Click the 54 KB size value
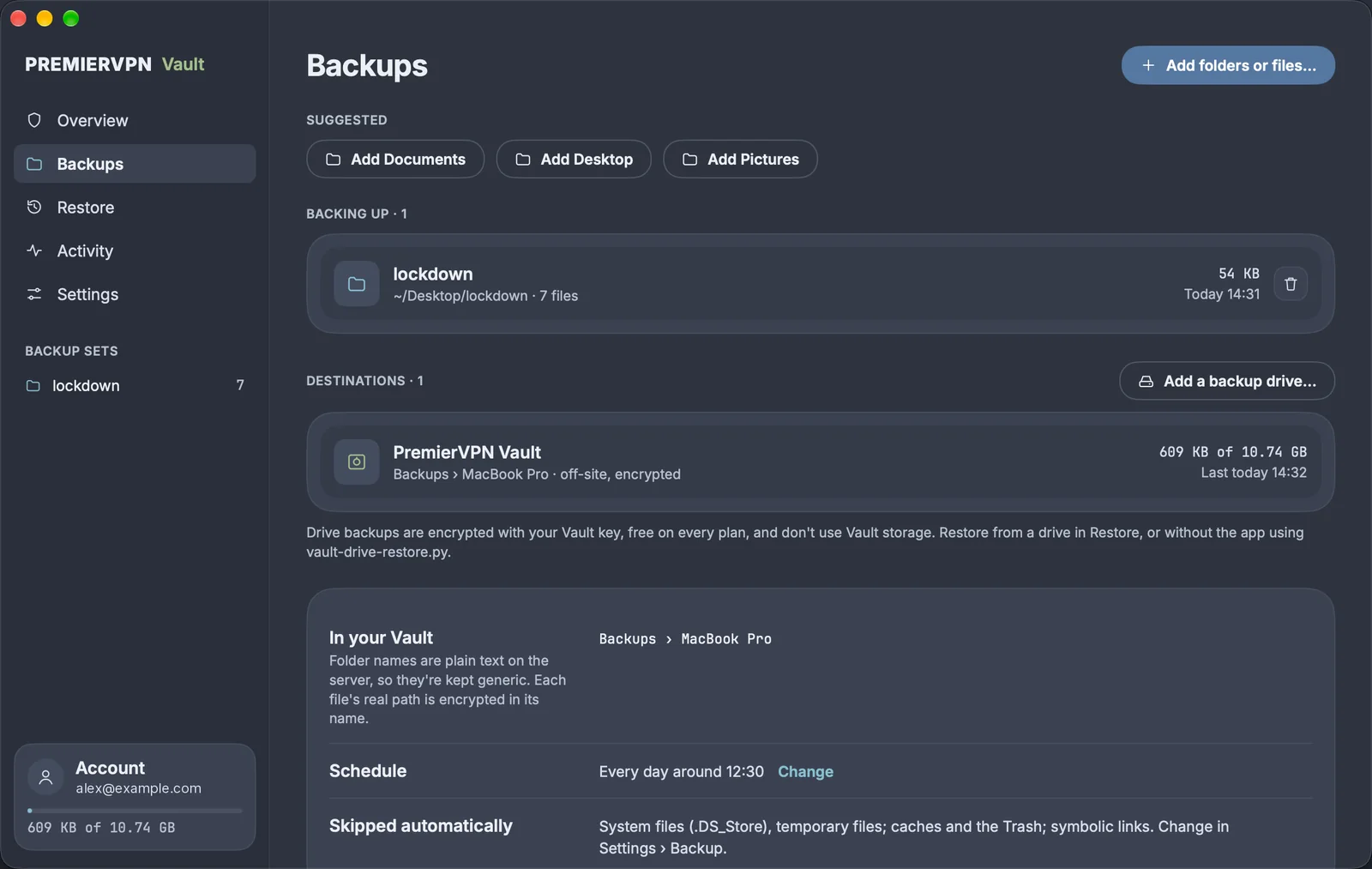1372x869 pixels. (x=1239, y=274)
